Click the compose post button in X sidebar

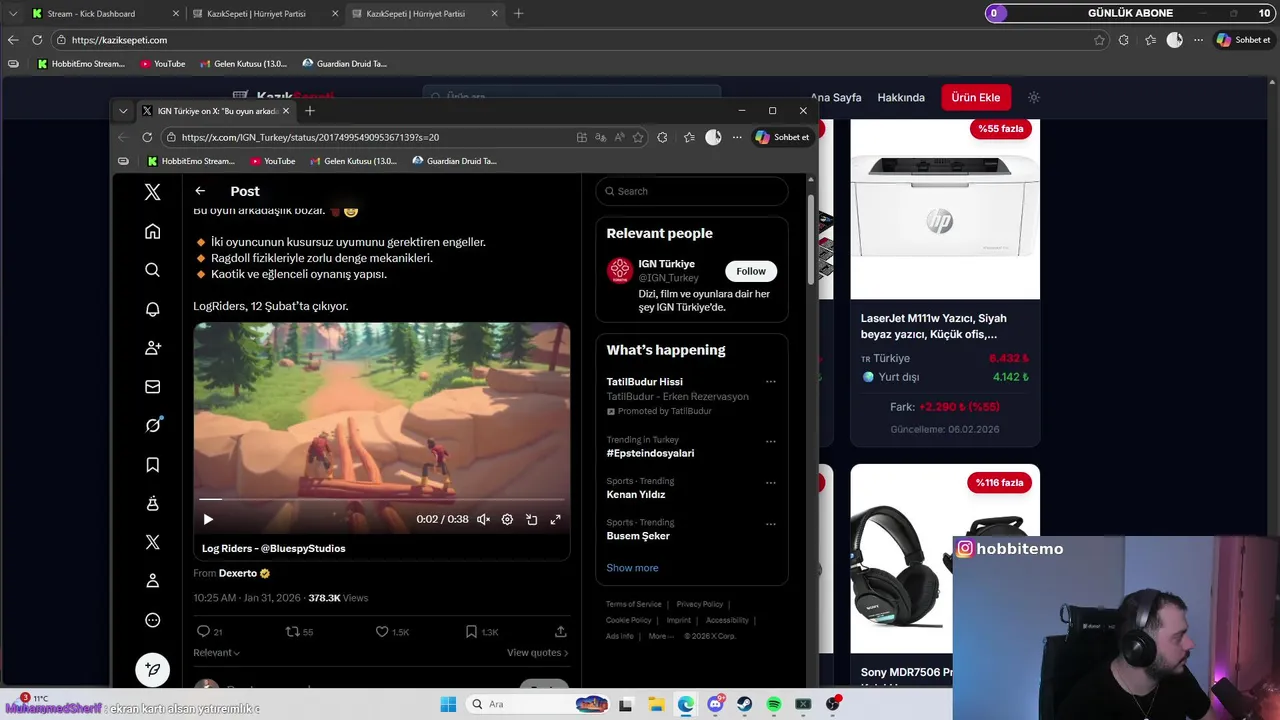coord(152,669)
